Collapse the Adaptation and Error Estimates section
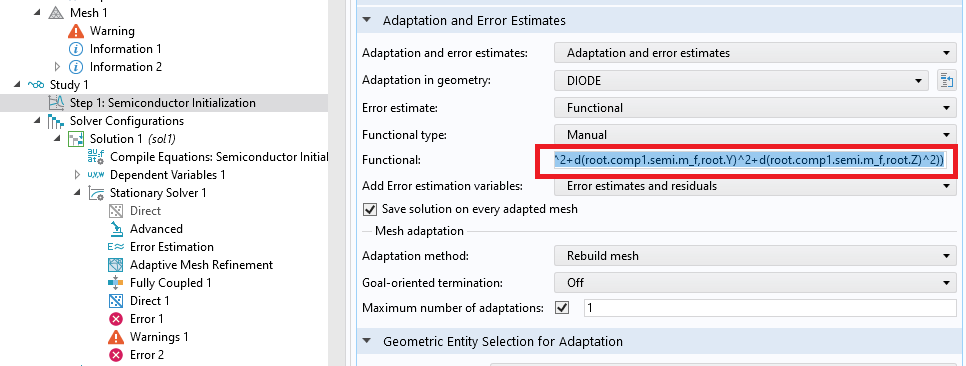 pyautogui.click(x=367, y=20)
